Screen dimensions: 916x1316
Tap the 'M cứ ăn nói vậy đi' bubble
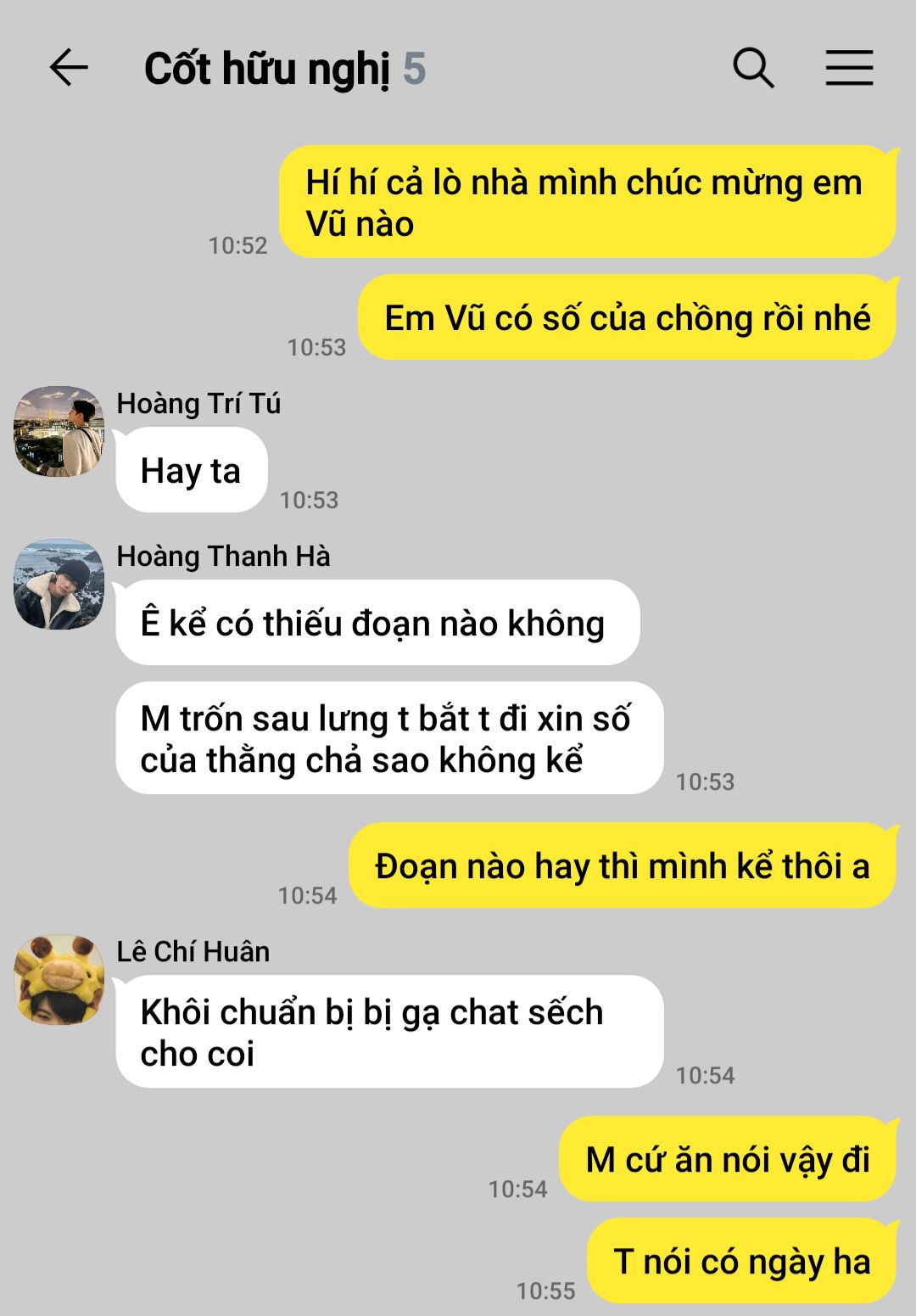coord(728,1159)
